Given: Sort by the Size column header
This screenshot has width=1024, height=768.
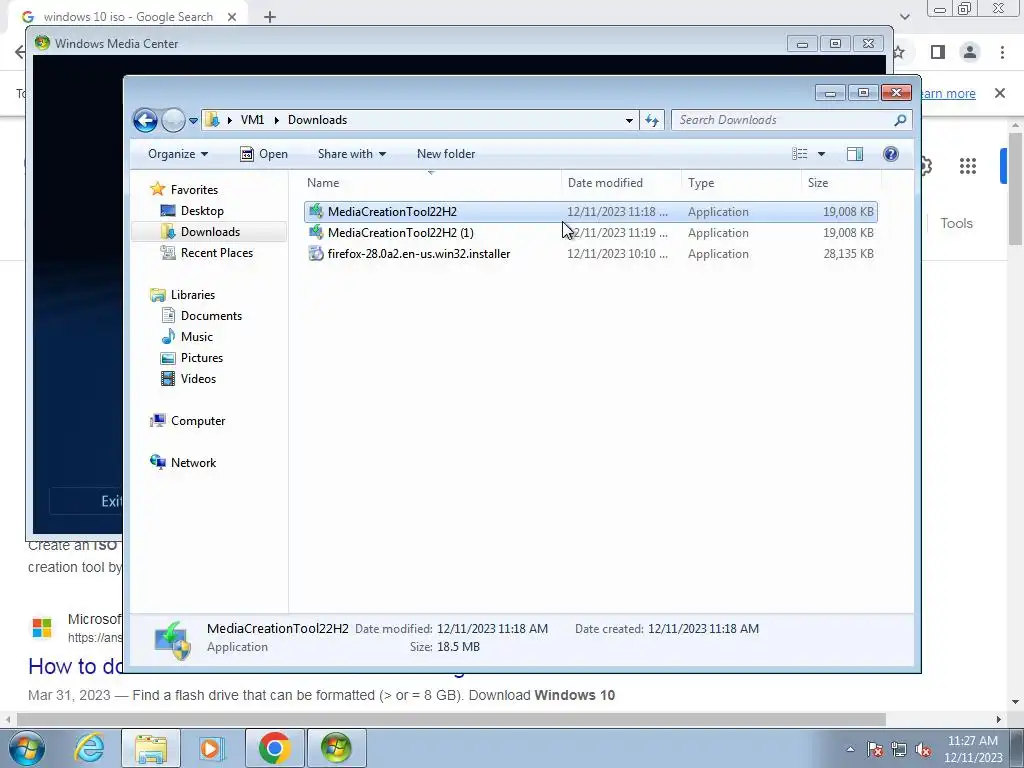Looking at the screenshot, I should click(x=841, y=183).
